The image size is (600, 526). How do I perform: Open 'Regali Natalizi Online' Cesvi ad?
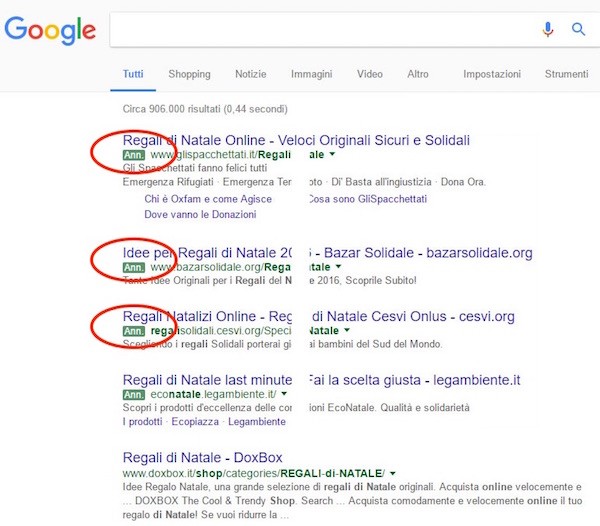[x=318, y=316]
